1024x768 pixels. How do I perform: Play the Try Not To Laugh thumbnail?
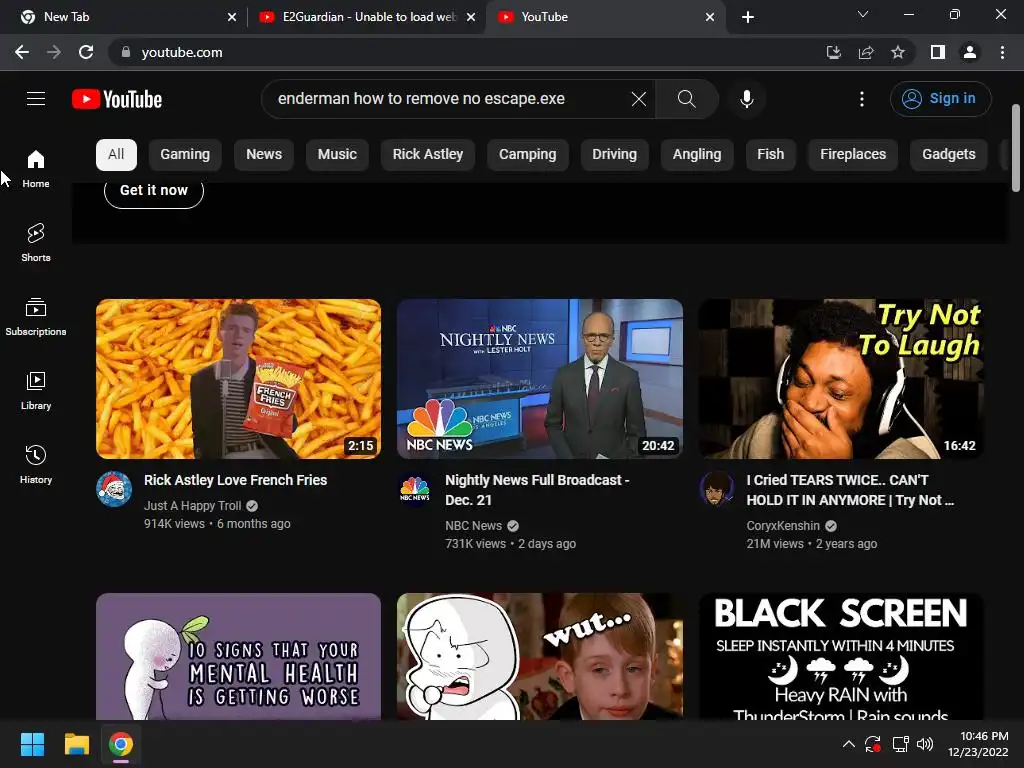pyautogui.click(x=841, y=379)
